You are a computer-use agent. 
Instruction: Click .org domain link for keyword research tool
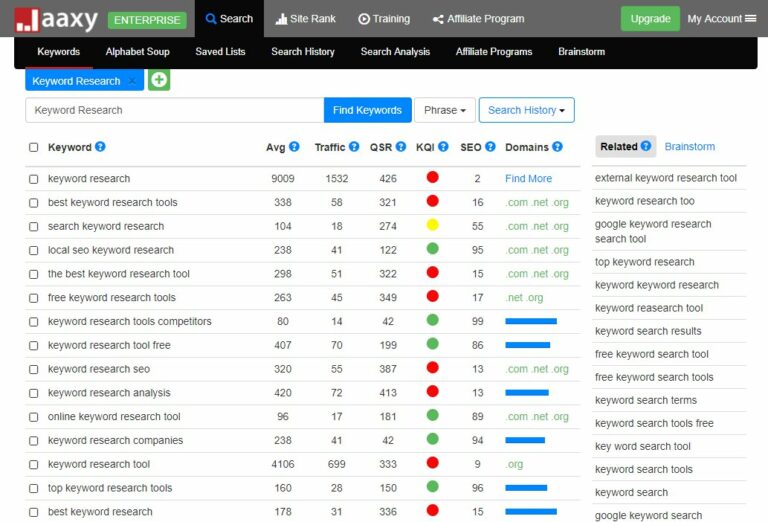pos(514,464)
